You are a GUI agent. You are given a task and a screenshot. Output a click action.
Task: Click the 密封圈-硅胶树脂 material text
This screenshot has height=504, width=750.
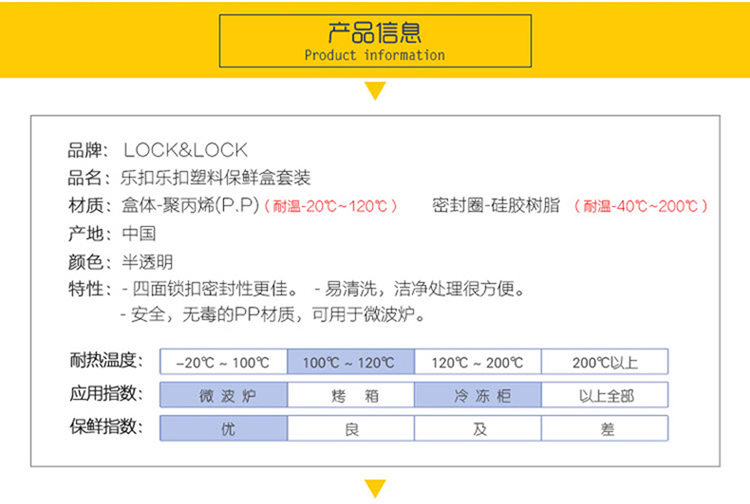(496, 206)
